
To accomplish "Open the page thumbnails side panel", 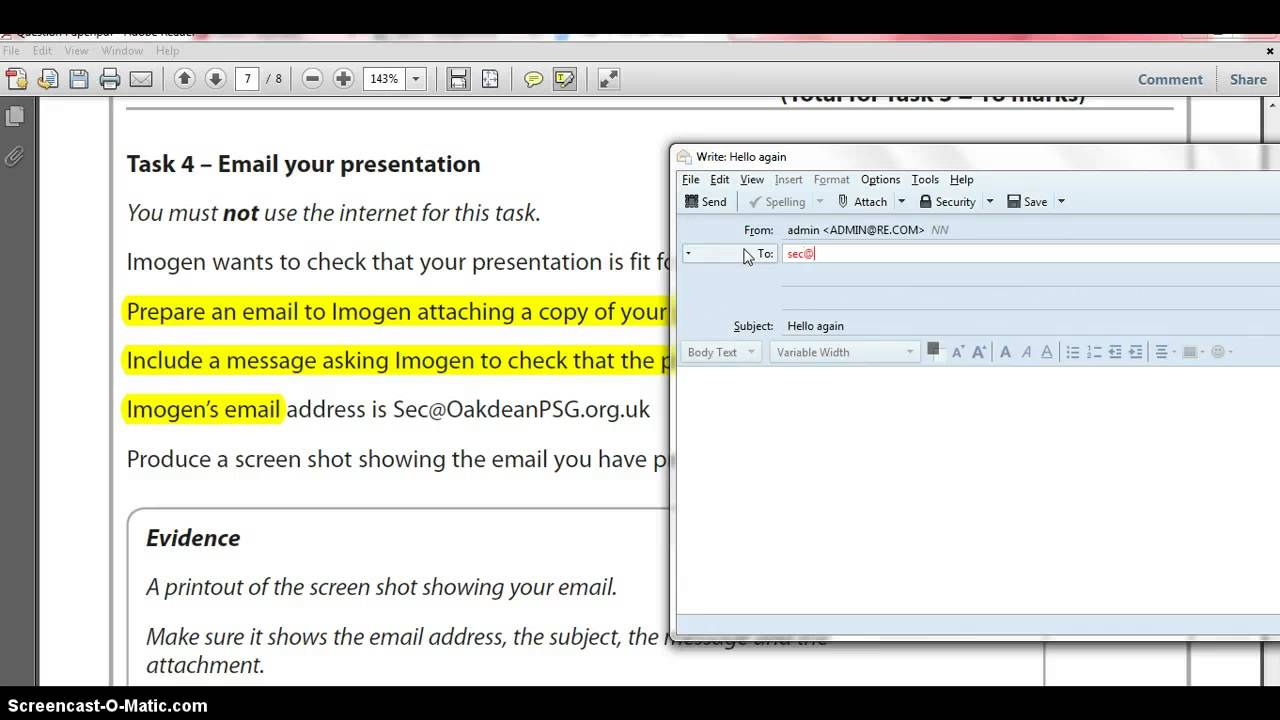I will coord(15,117).
